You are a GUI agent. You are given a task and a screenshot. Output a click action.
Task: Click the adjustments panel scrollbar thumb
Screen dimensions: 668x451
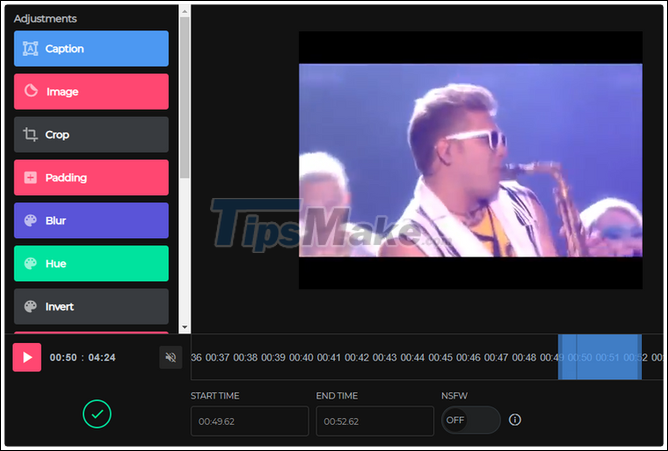[184, 98]
